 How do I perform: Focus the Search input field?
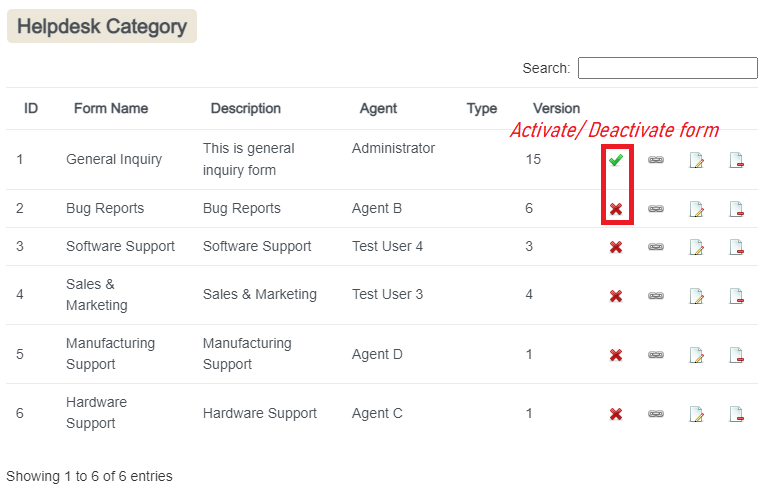667,68
